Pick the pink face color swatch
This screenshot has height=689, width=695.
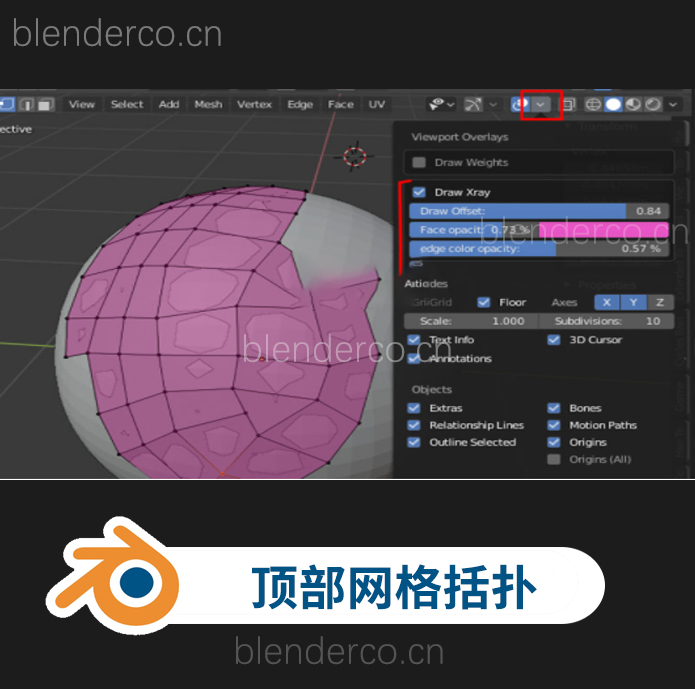point(603,230)
